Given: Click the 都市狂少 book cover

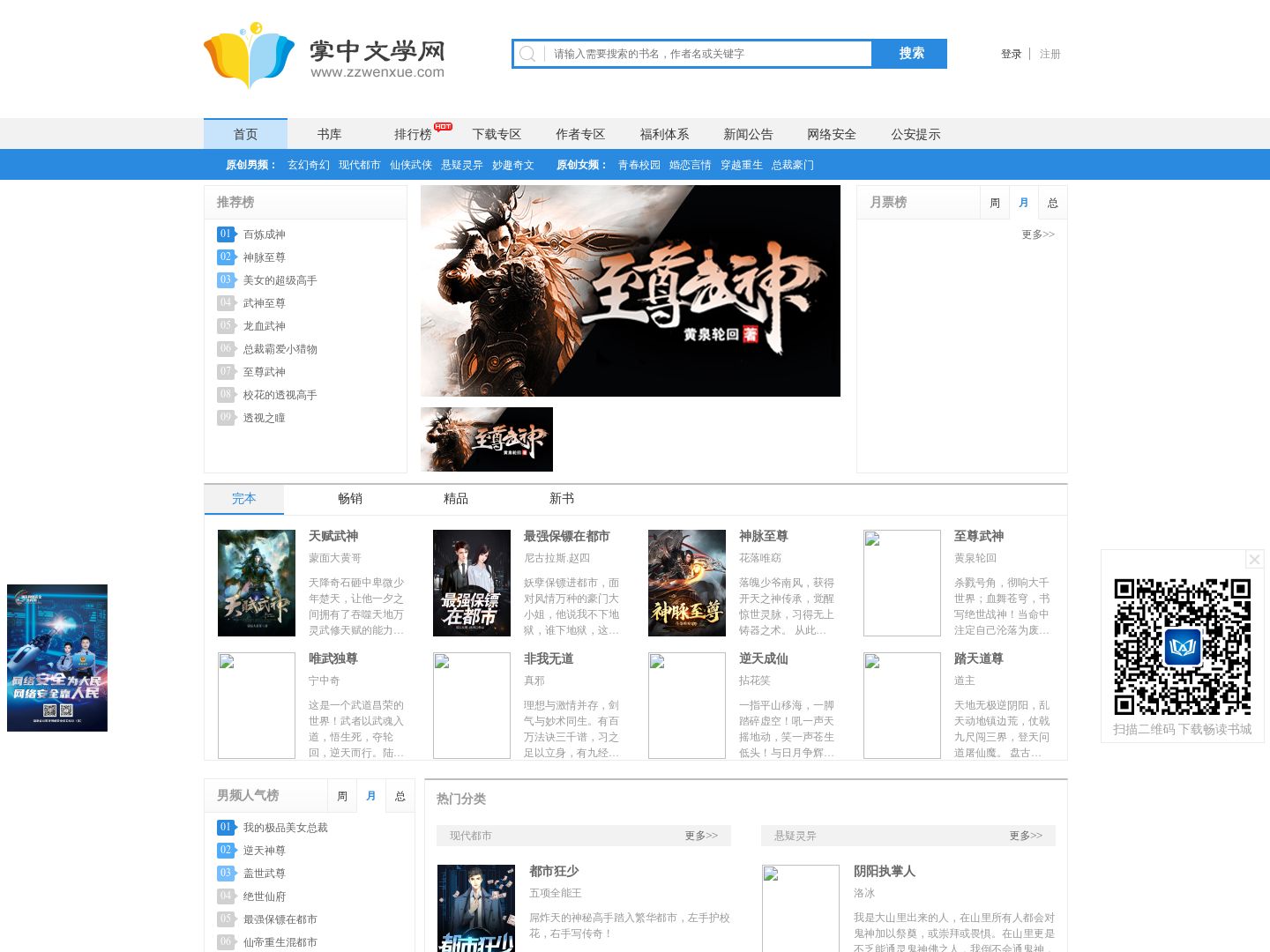Looking at the screenshot, I should (x=476, y=908).
